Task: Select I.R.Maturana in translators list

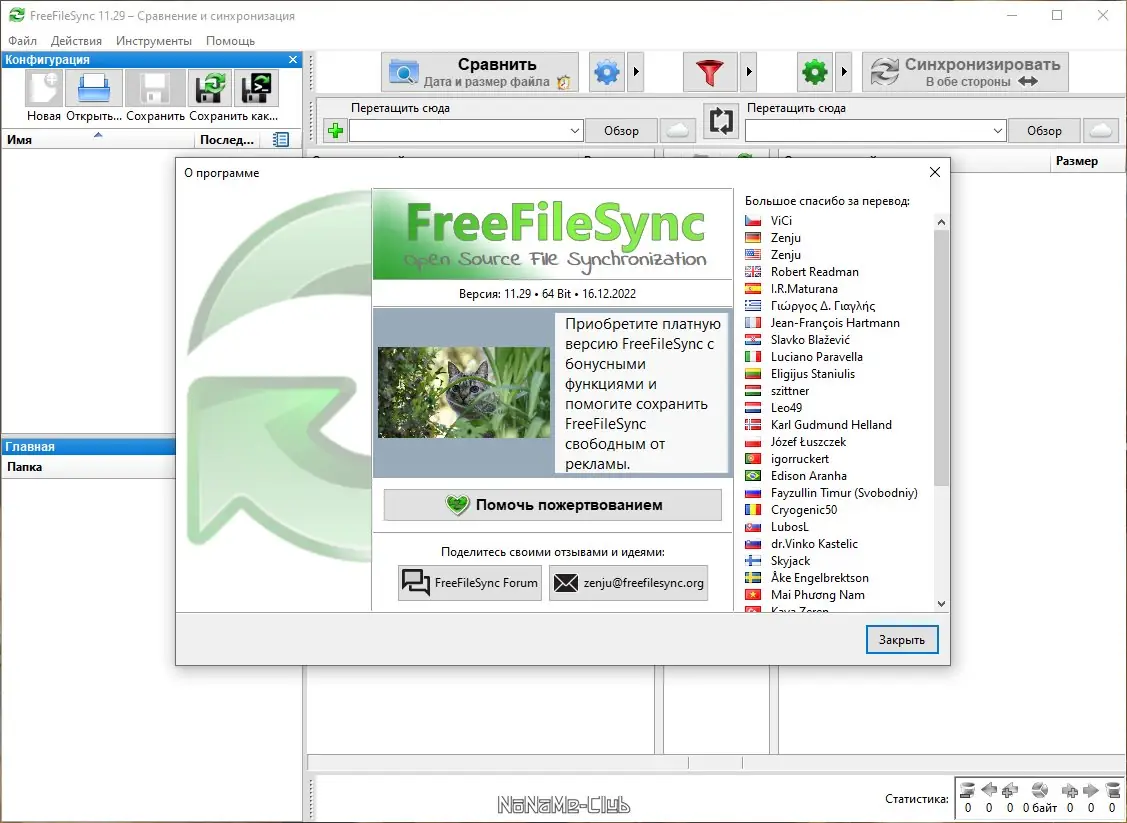Action: click(804, 289)
